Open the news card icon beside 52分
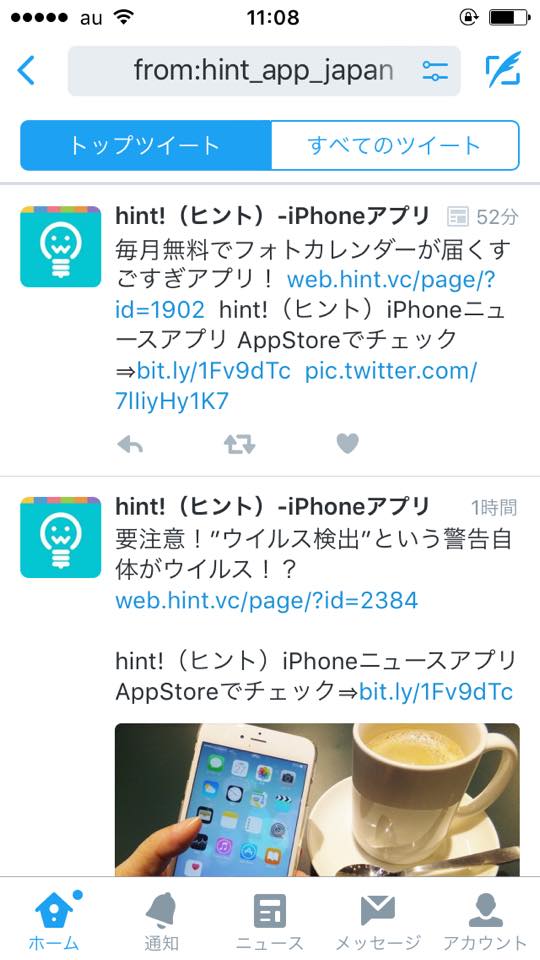 point(457,216)
